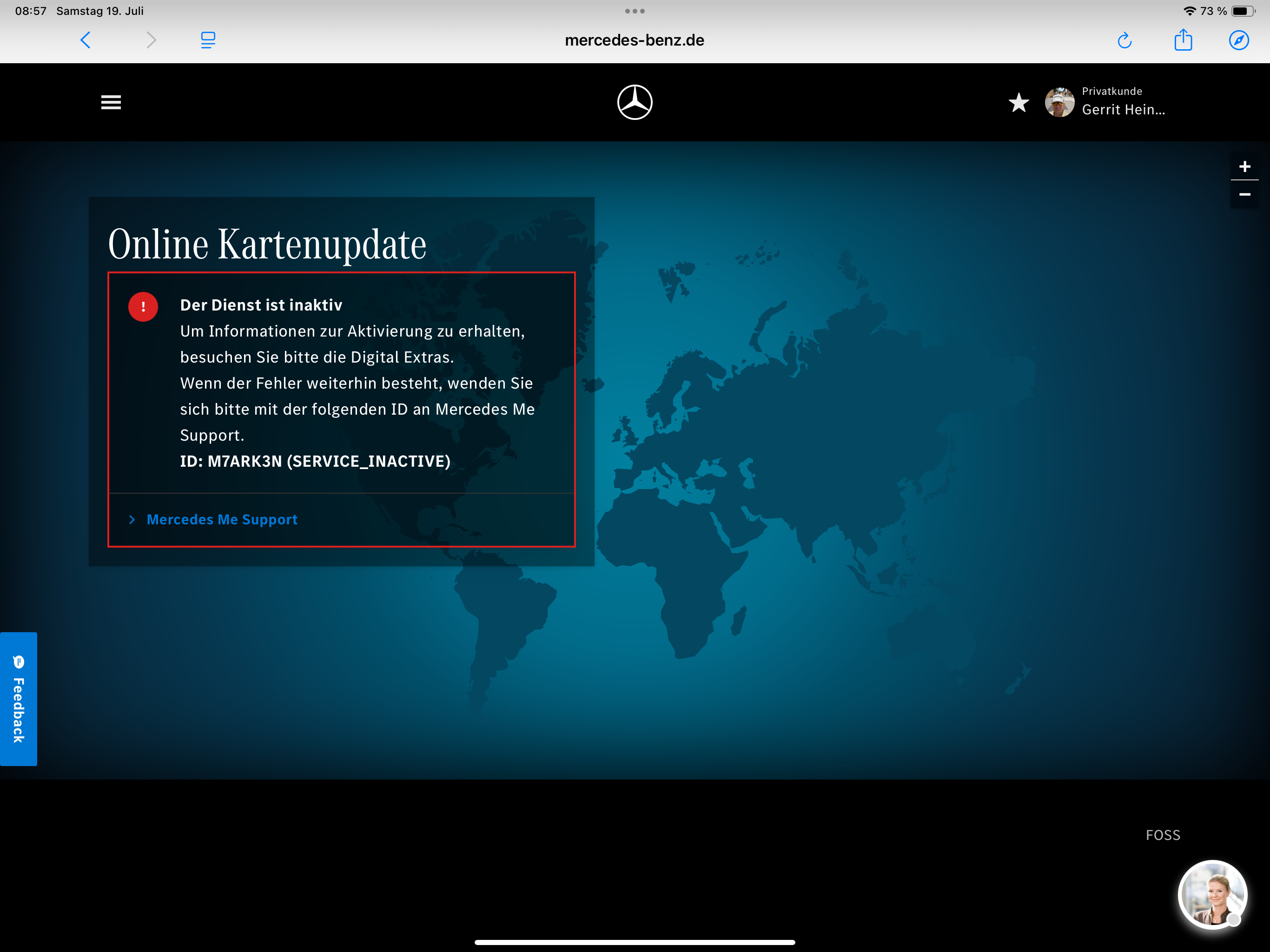Reload the page with refresh icon
This screenshot has width=1270, height=952.
pos(1124,40)
